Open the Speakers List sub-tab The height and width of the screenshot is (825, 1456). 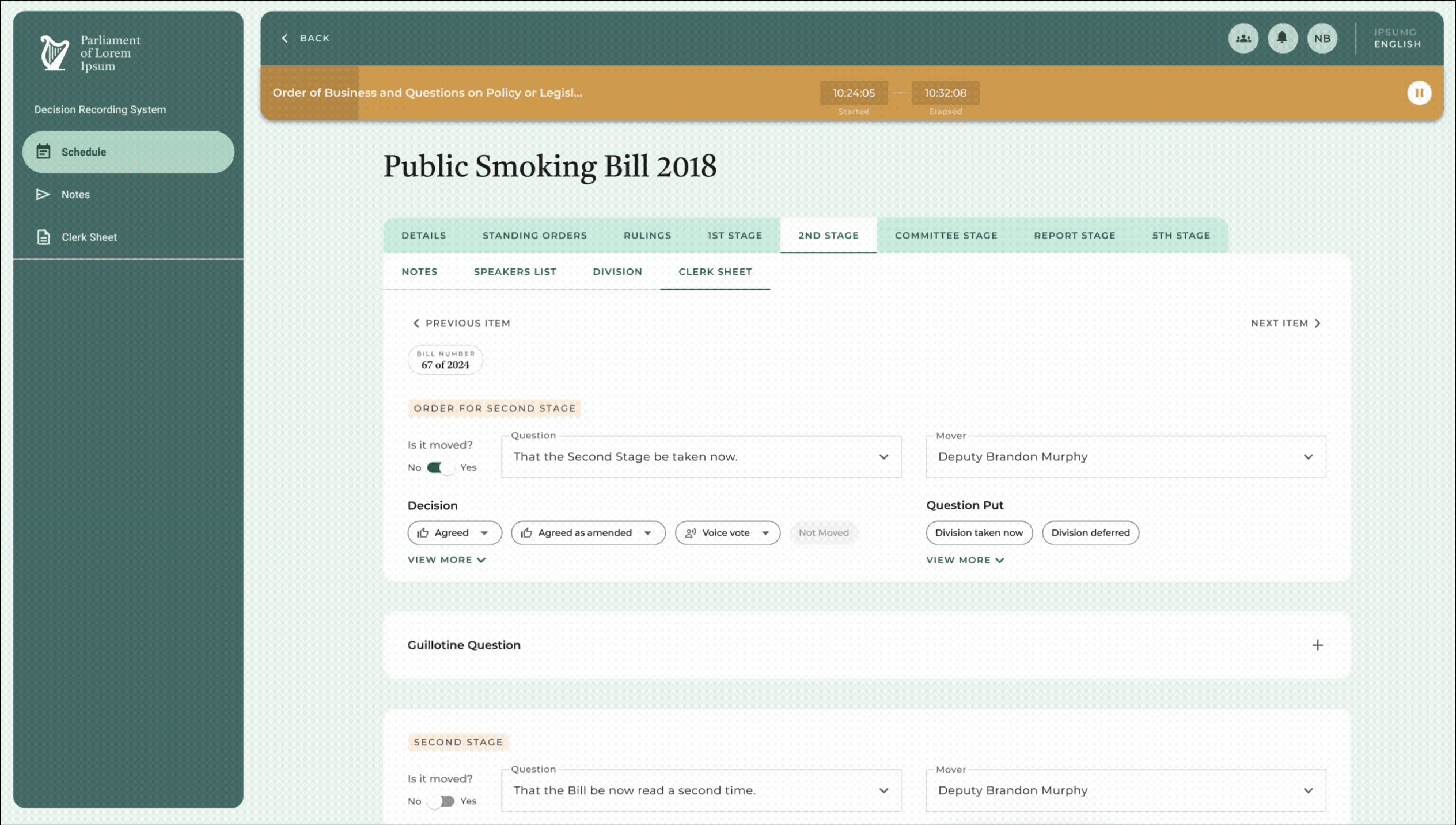[x=515, y=271]
